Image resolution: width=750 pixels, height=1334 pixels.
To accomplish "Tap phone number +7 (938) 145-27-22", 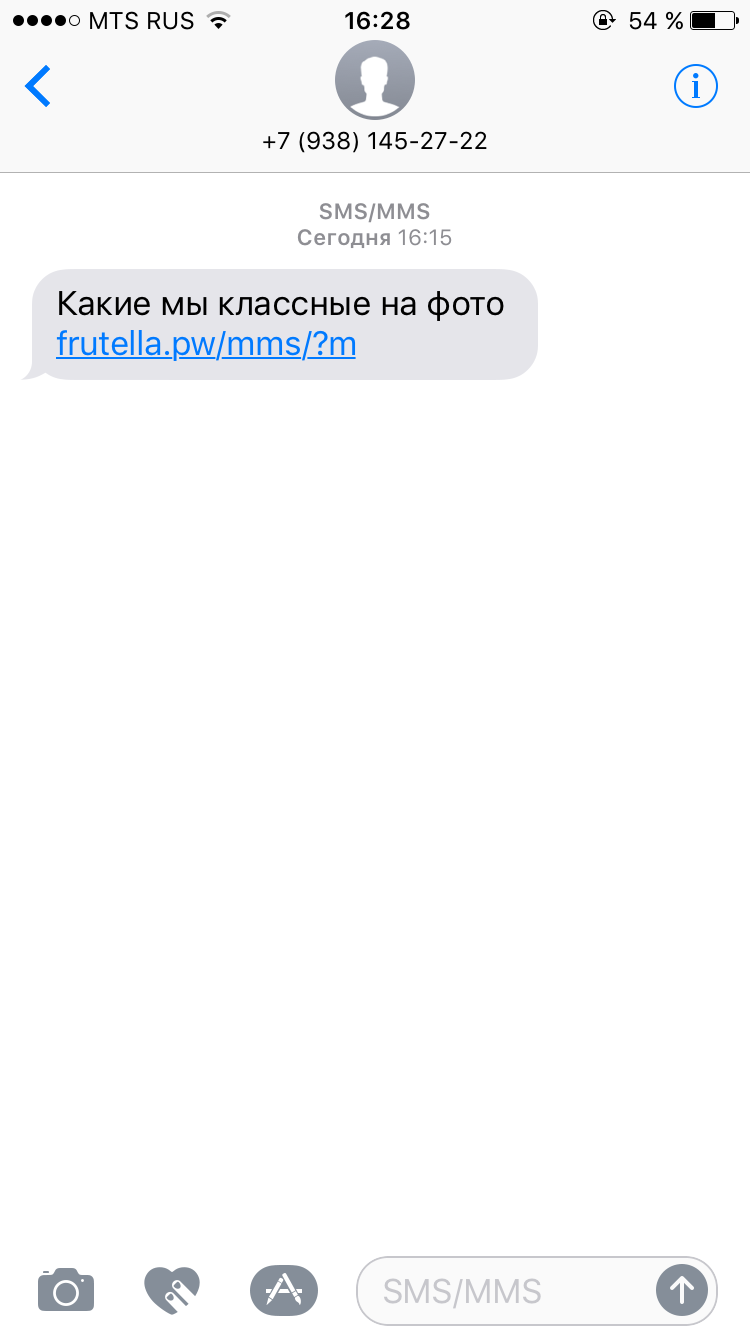I will [375, 141].
